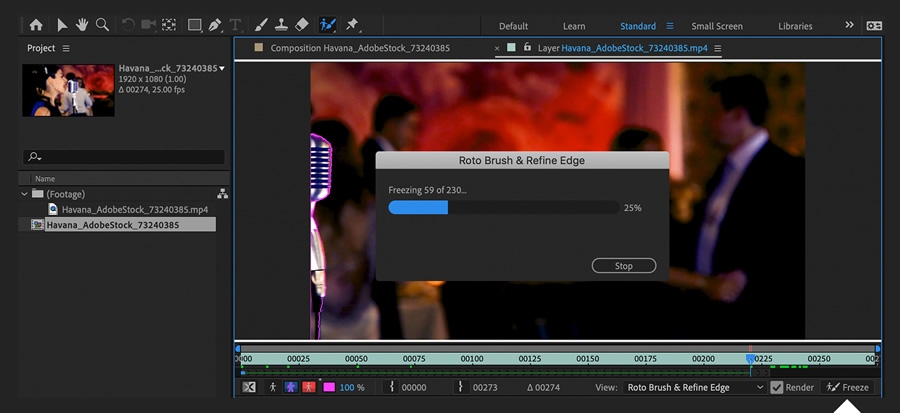The height and width of the screenshot is (413, 900).
Task: Select the Zoom magnifier tool
Action: pos(102,25)
